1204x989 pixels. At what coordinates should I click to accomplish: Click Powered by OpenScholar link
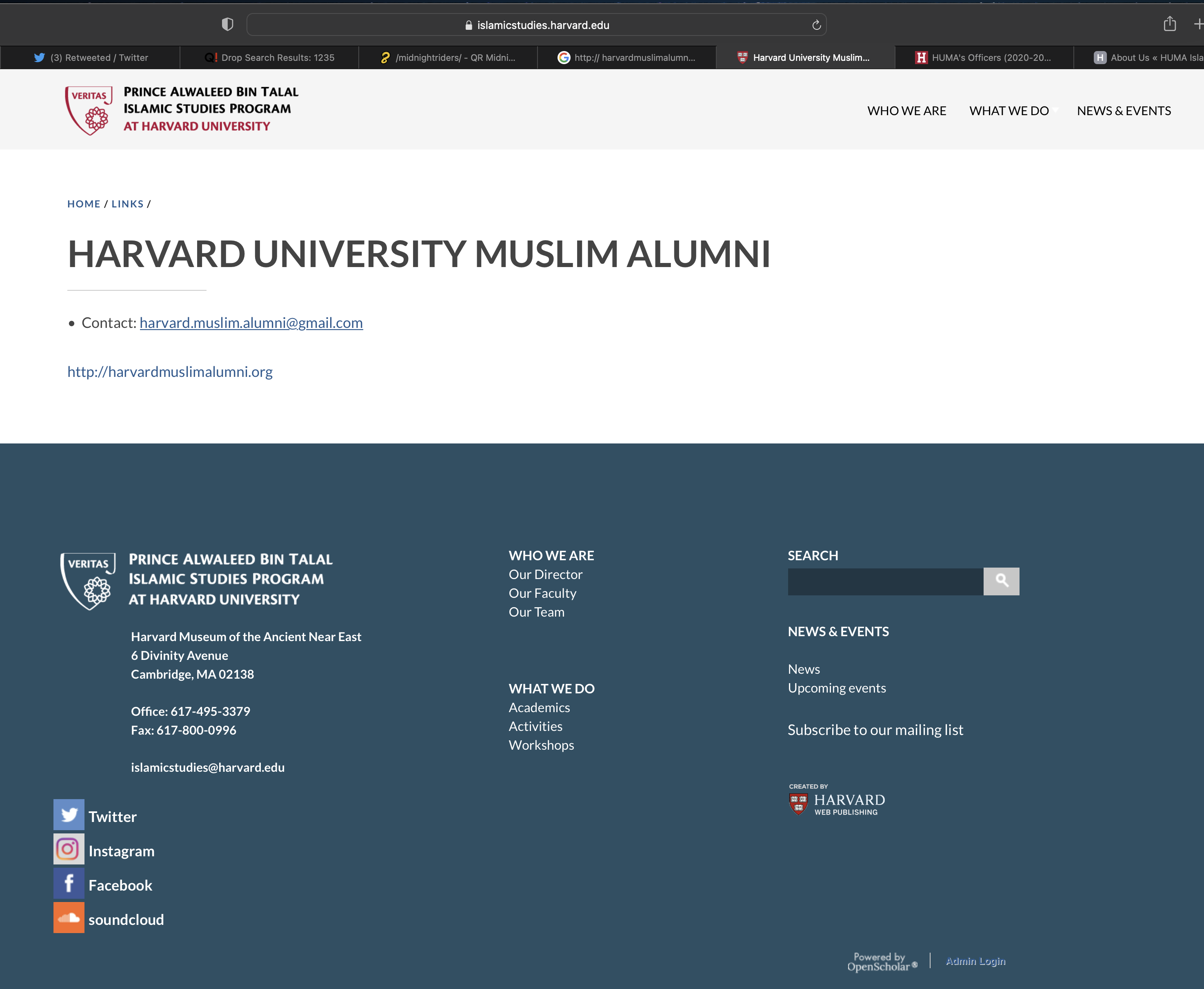pyautogui.click(x=882, y=962)
